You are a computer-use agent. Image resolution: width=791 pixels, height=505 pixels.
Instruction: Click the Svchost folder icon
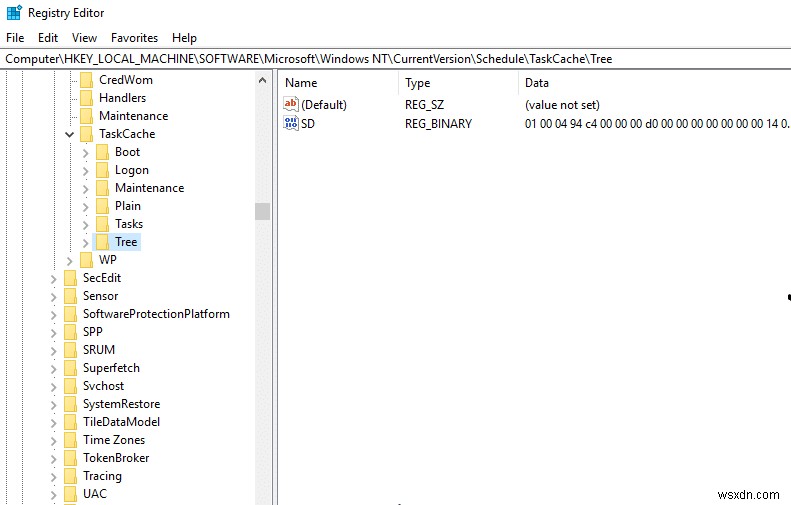(x=71, y=386)
